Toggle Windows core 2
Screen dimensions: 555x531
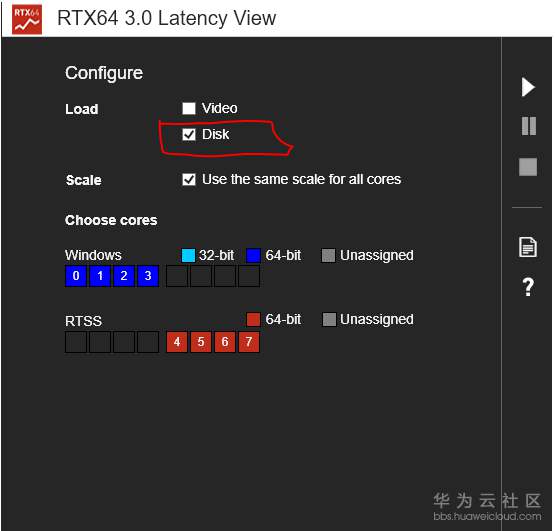point(124,276)
